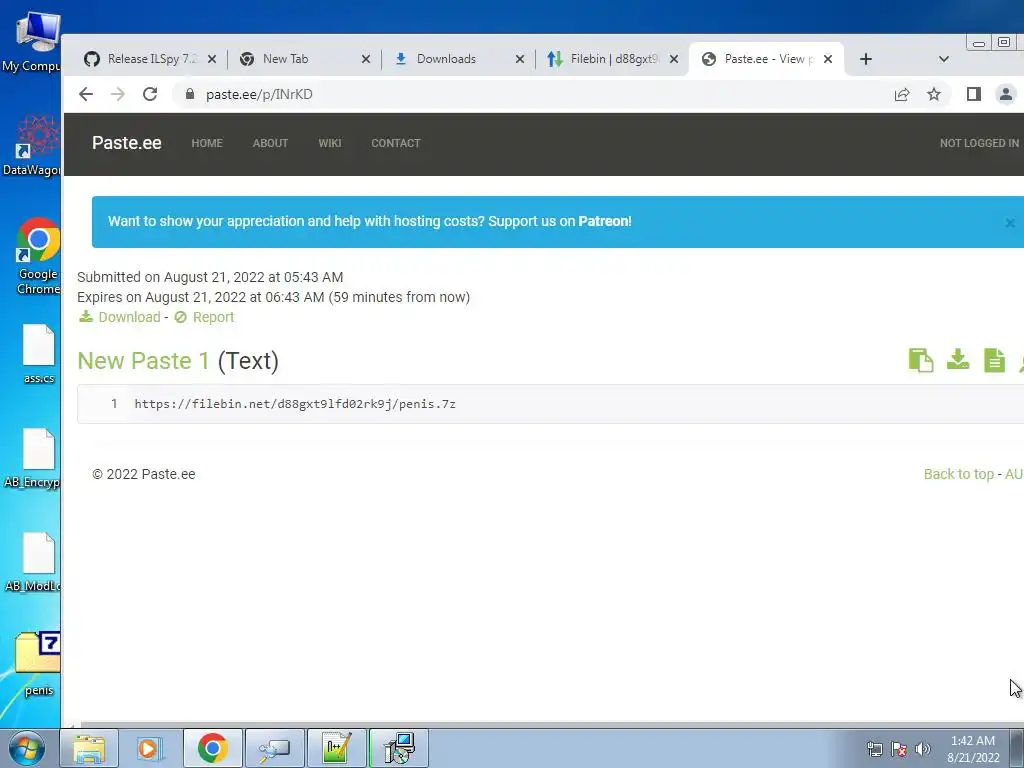This screenshot has width=1024, height=768.
Task: Click the line number 1 in paste
Action: (114, 404)
